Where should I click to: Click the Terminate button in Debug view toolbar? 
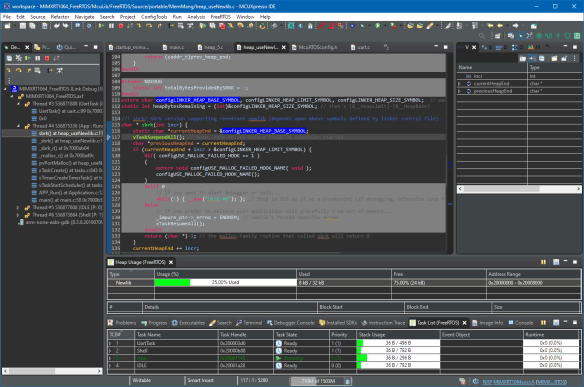pos(47,58)
